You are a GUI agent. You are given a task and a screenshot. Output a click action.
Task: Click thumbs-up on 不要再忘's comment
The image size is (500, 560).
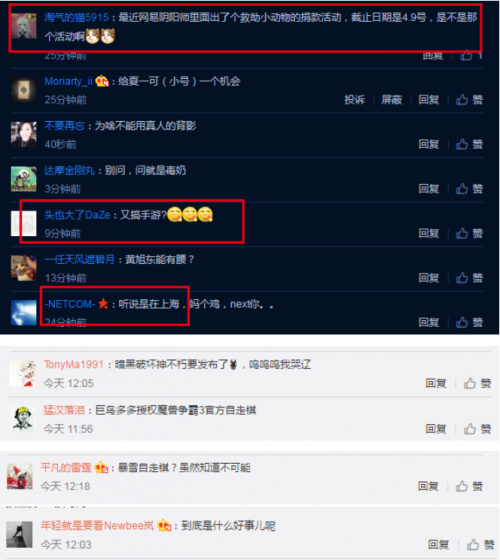coord(462,144)
